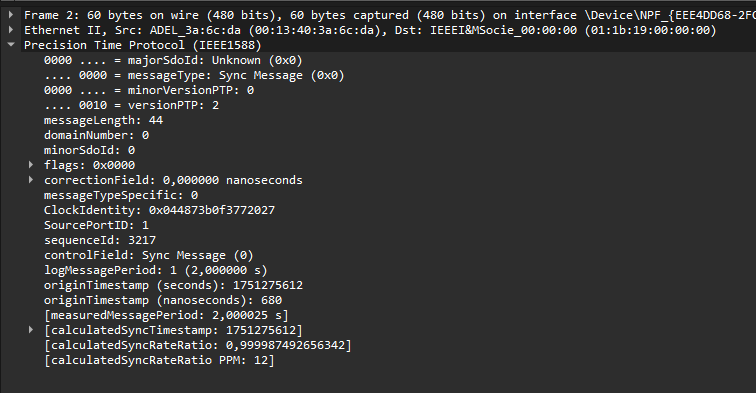The width and height of the screenshot is (756, 393).
Task: Select the ClockIdentity field
Action: point(159,210)
